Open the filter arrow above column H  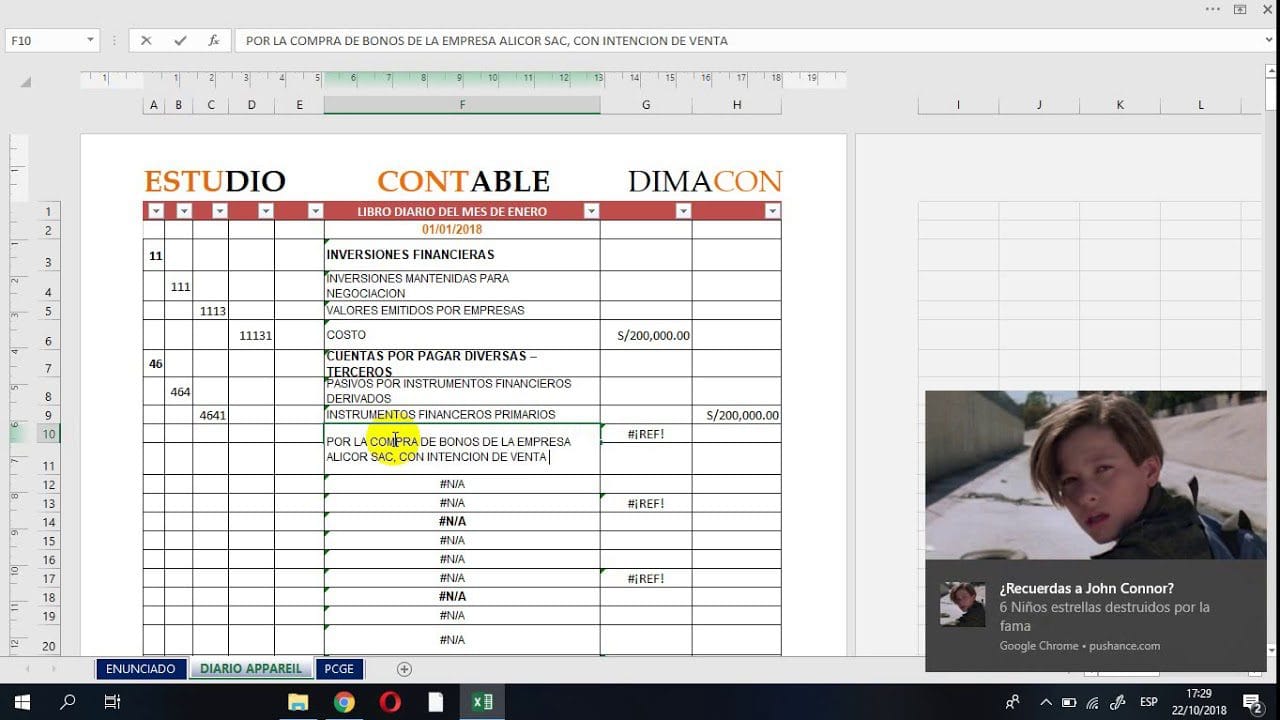pyautogui.click(x=771, y=211)
